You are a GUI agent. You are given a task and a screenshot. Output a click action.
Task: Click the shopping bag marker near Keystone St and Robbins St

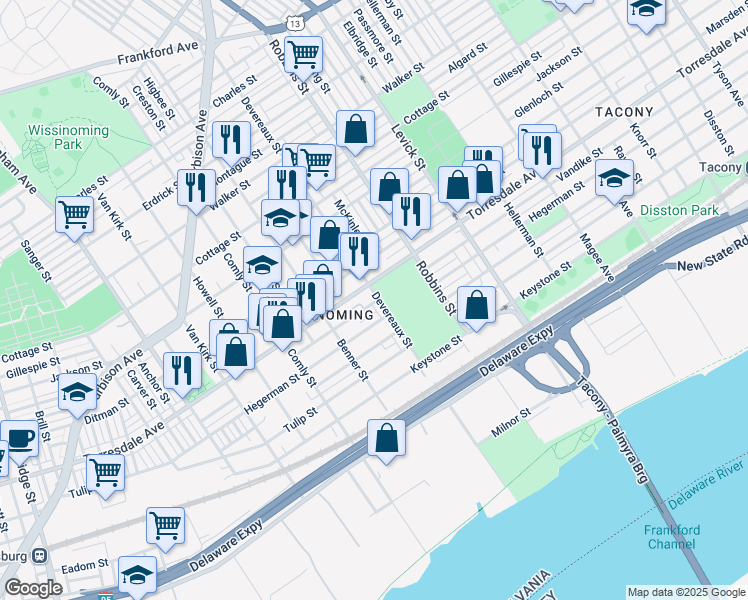coord(476,306)
